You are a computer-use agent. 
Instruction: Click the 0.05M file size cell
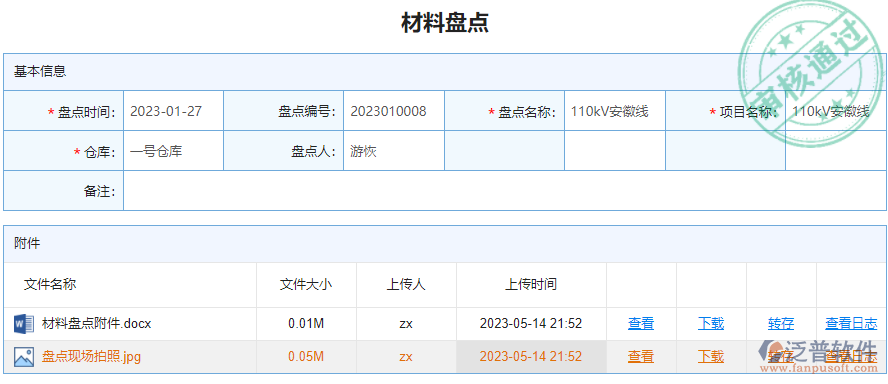[x=306, y=357]
